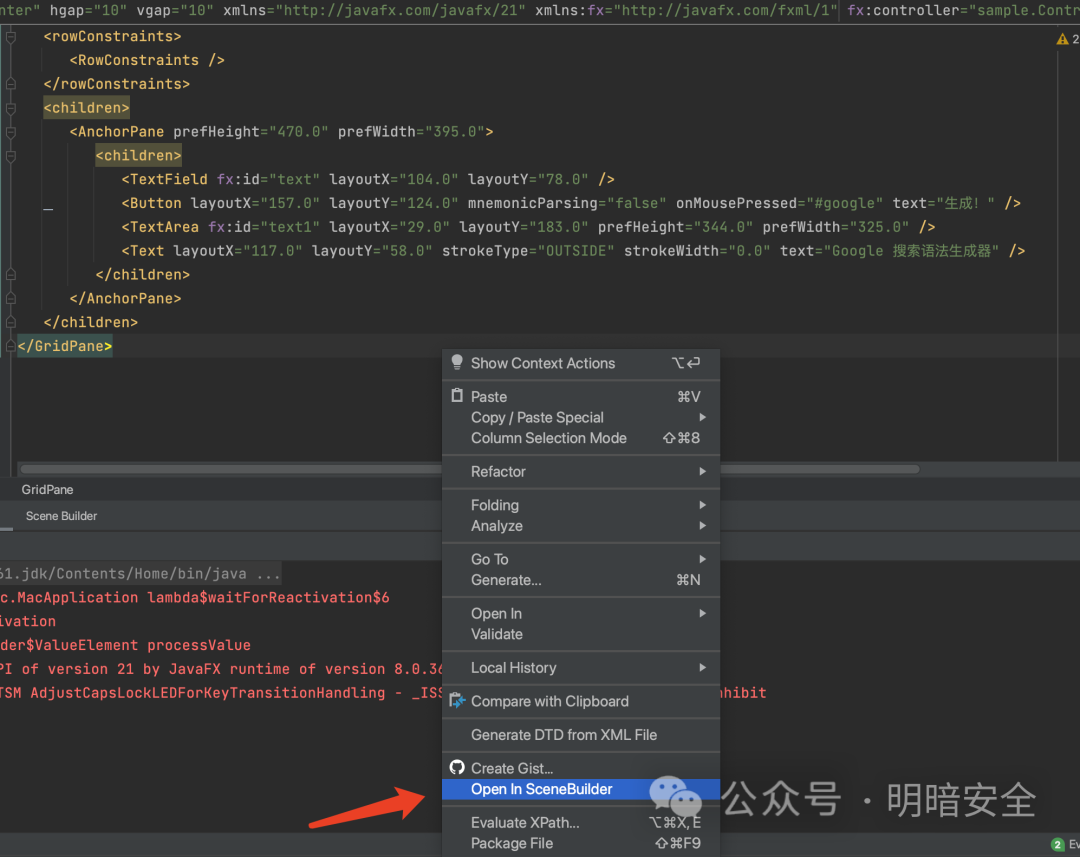Click the lightbulb icon beside Show Context Actions
Screen dimensions: 1080x857
click(457, 362)
